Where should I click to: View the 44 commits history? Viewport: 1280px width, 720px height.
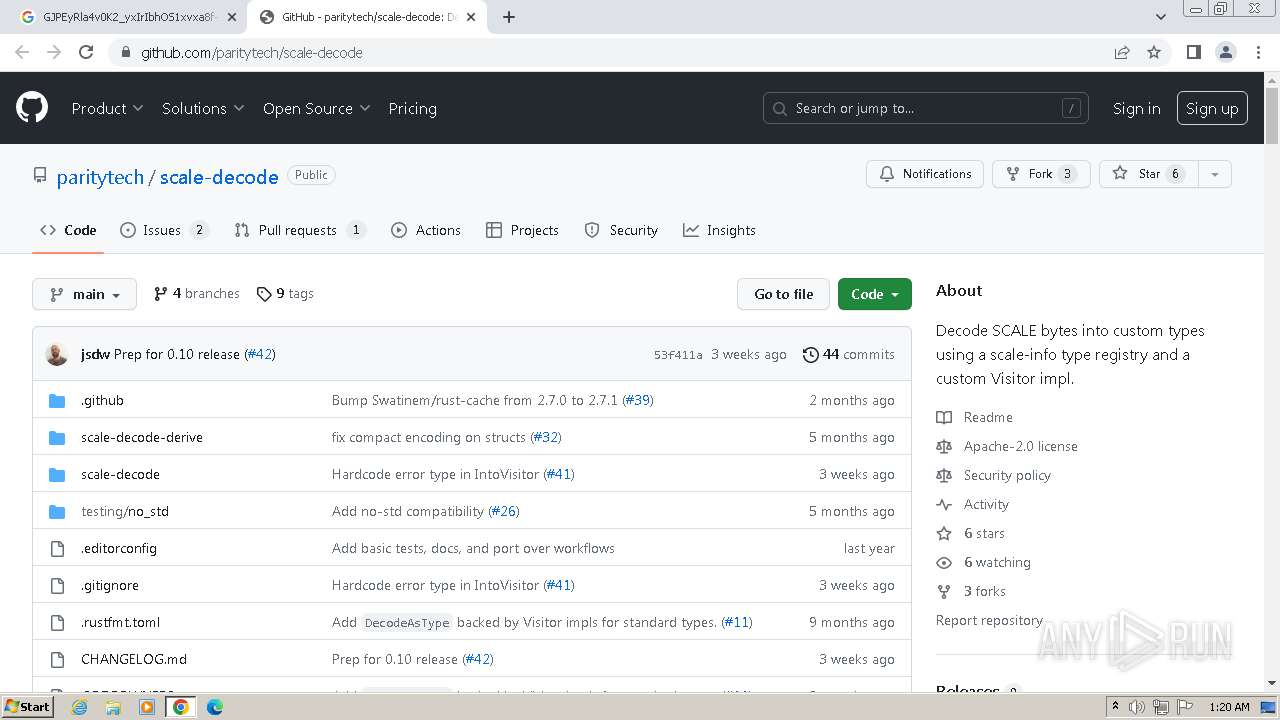[x=849, y=354]
